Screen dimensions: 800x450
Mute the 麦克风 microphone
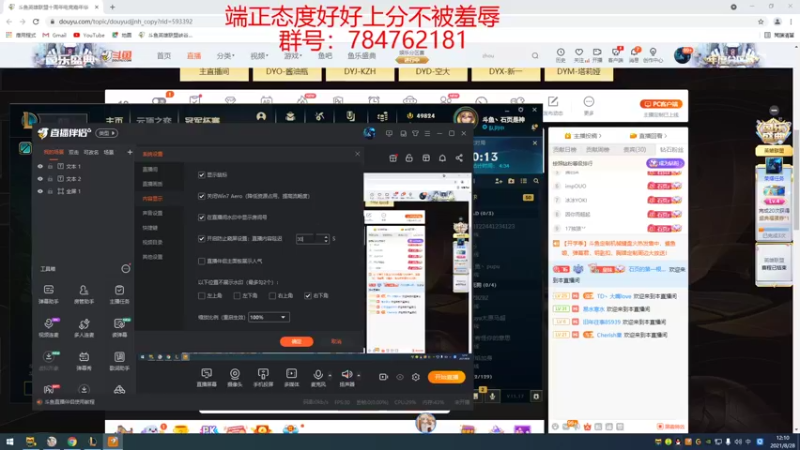tap(317, 375)
